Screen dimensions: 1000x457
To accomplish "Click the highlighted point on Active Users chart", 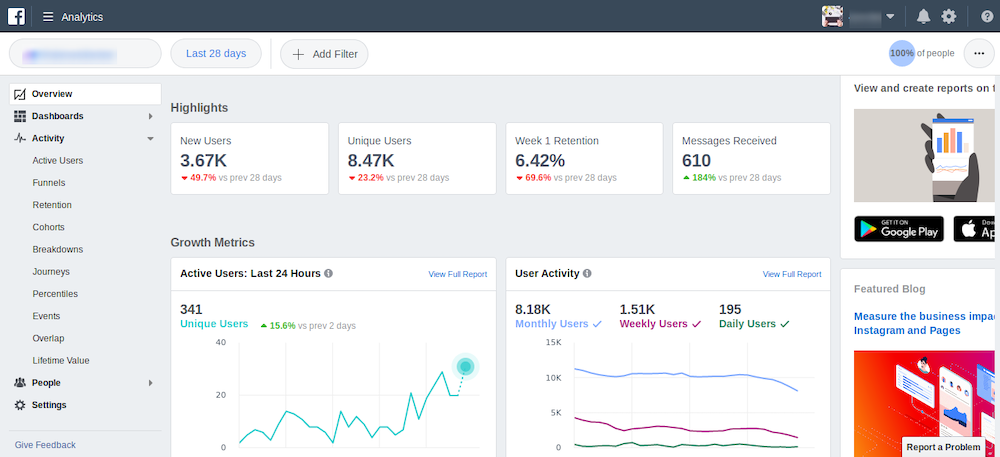I will (466, 366).
